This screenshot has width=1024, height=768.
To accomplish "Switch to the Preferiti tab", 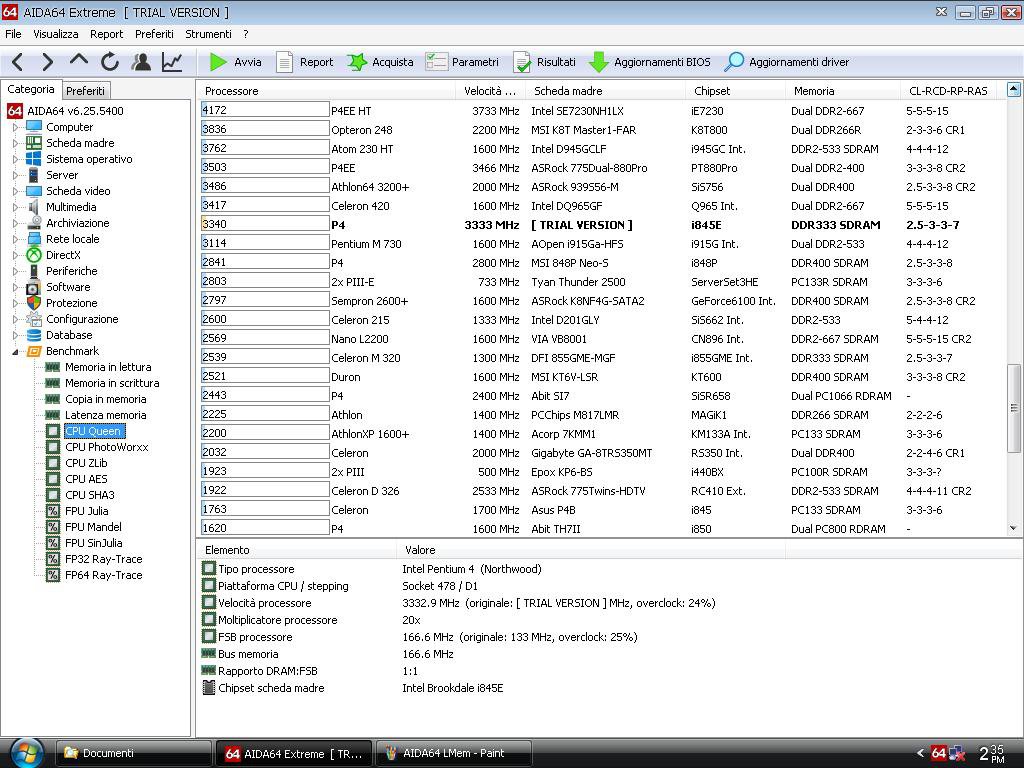I will pyautogui.click(x=85, y=91).
